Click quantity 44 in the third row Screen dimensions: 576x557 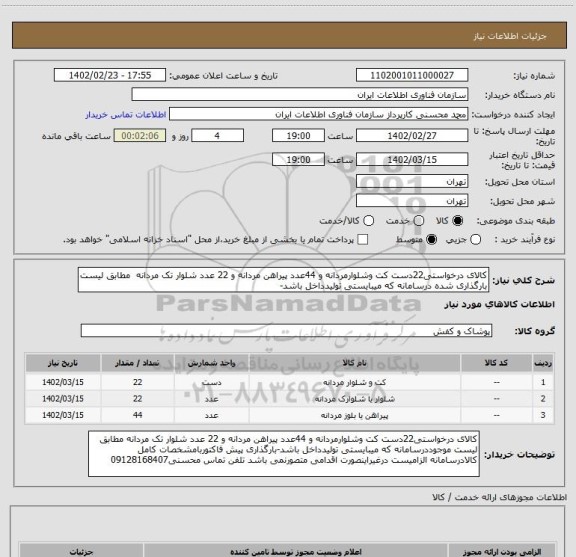tap(137, 415)
